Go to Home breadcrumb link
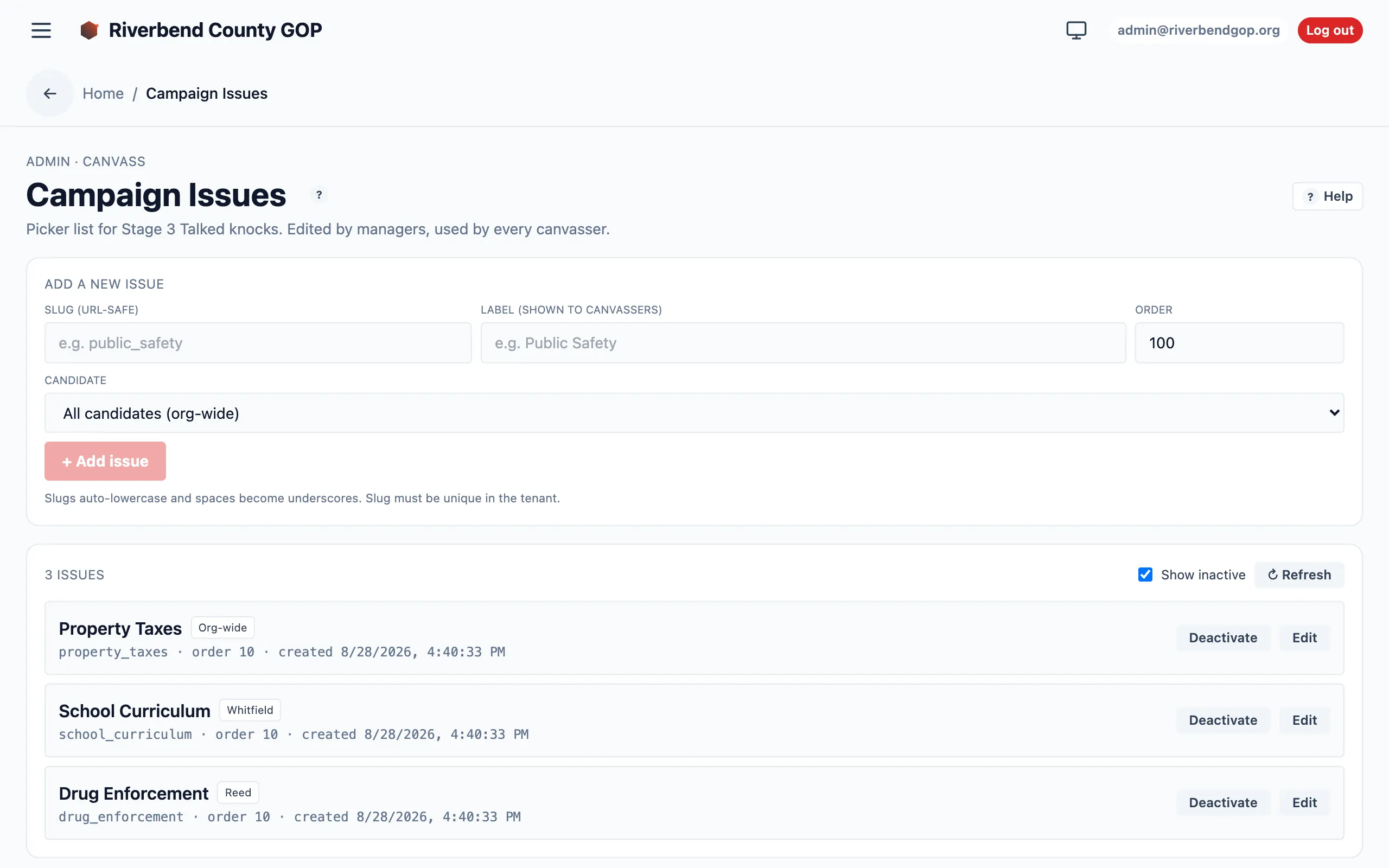This screenshot has width=1389, height=868. pos(103,93)
